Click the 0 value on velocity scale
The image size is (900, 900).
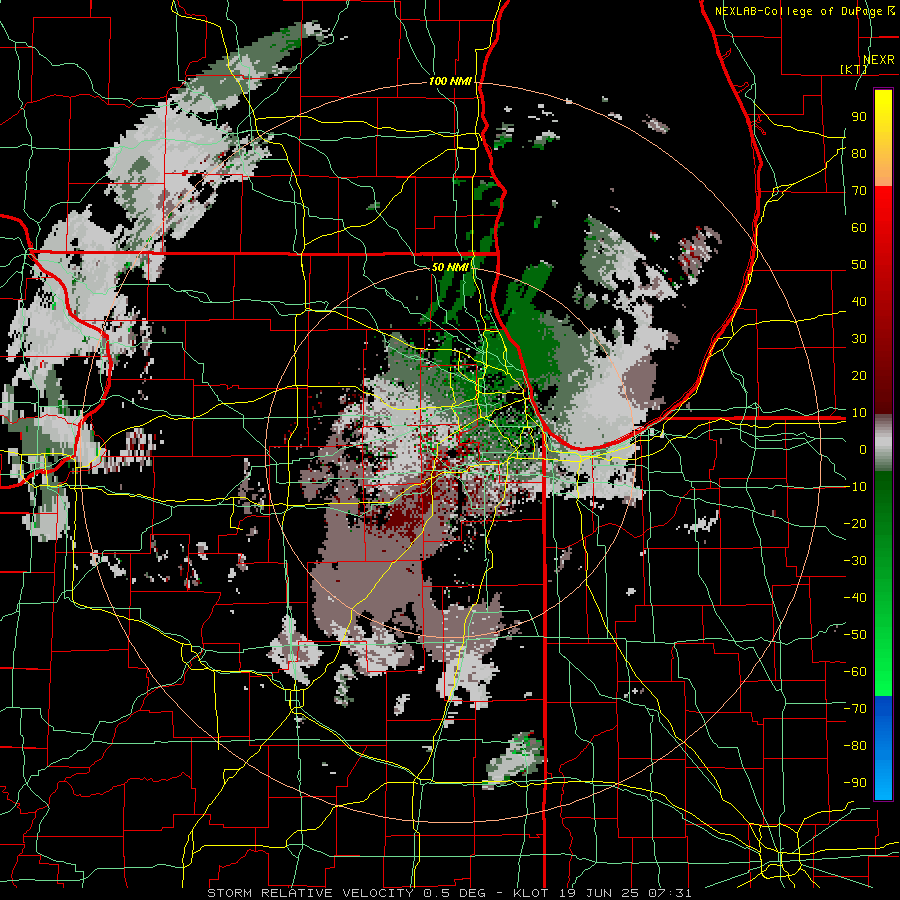tap(863, 449)
